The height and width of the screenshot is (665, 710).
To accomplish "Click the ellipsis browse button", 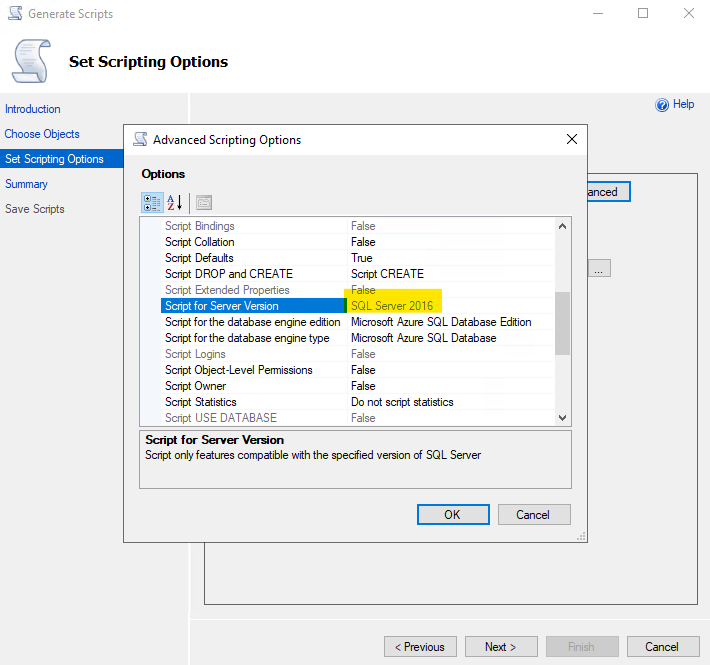I will (x=599, y=268).
